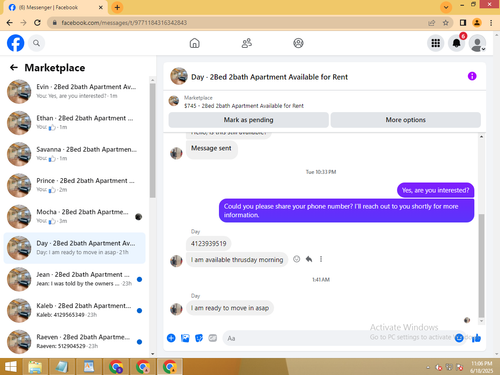Click Day's avatar beside asap message

point(176,309)
